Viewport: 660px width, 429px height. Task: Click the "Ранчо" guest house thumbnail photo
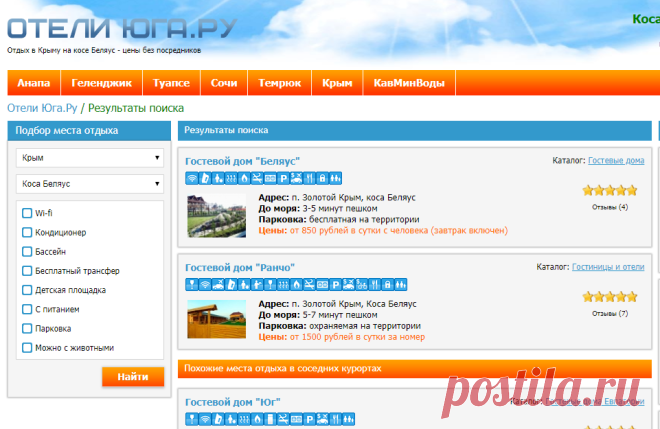point(216,319)
